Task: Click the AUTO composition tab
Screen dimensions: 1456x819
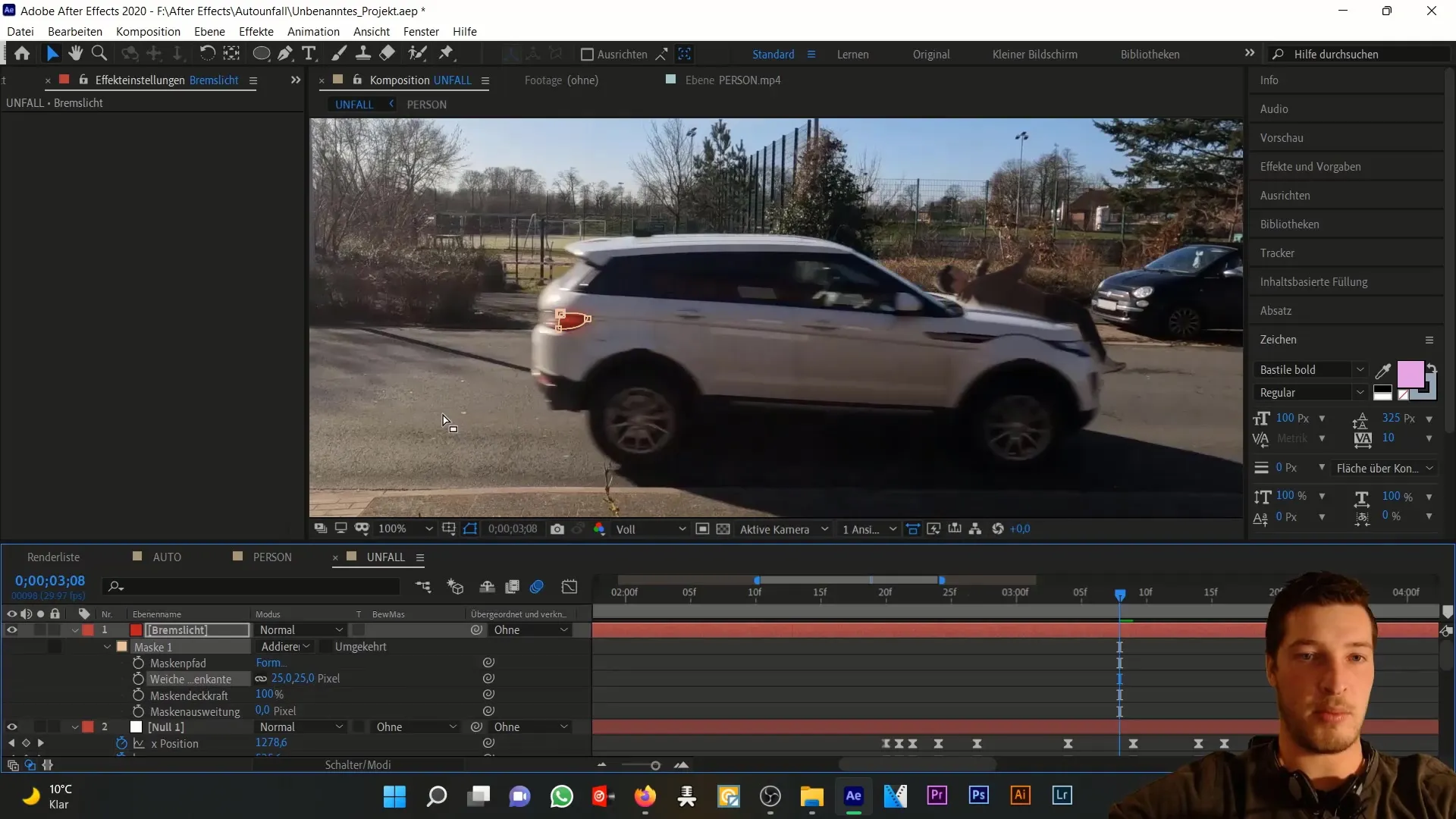Action: pos(167,557)
